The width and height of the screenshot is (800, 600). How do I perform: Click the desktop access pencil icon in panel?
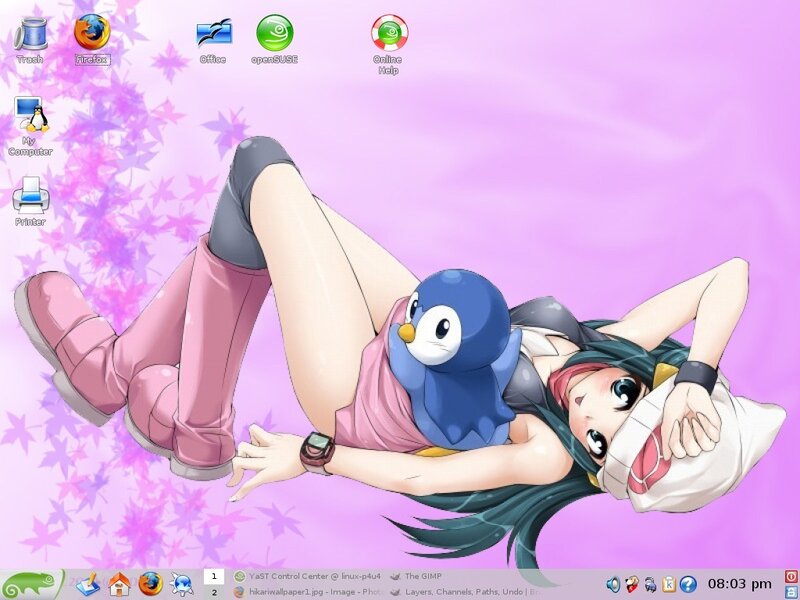pos(88,584)
